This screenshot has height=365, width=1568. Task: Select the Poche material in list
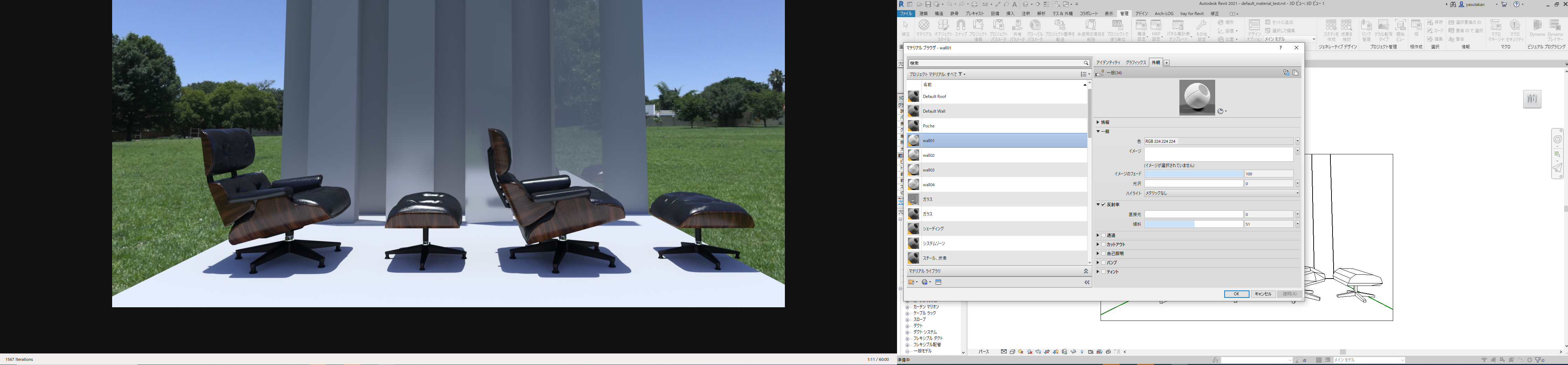[997, 126]
